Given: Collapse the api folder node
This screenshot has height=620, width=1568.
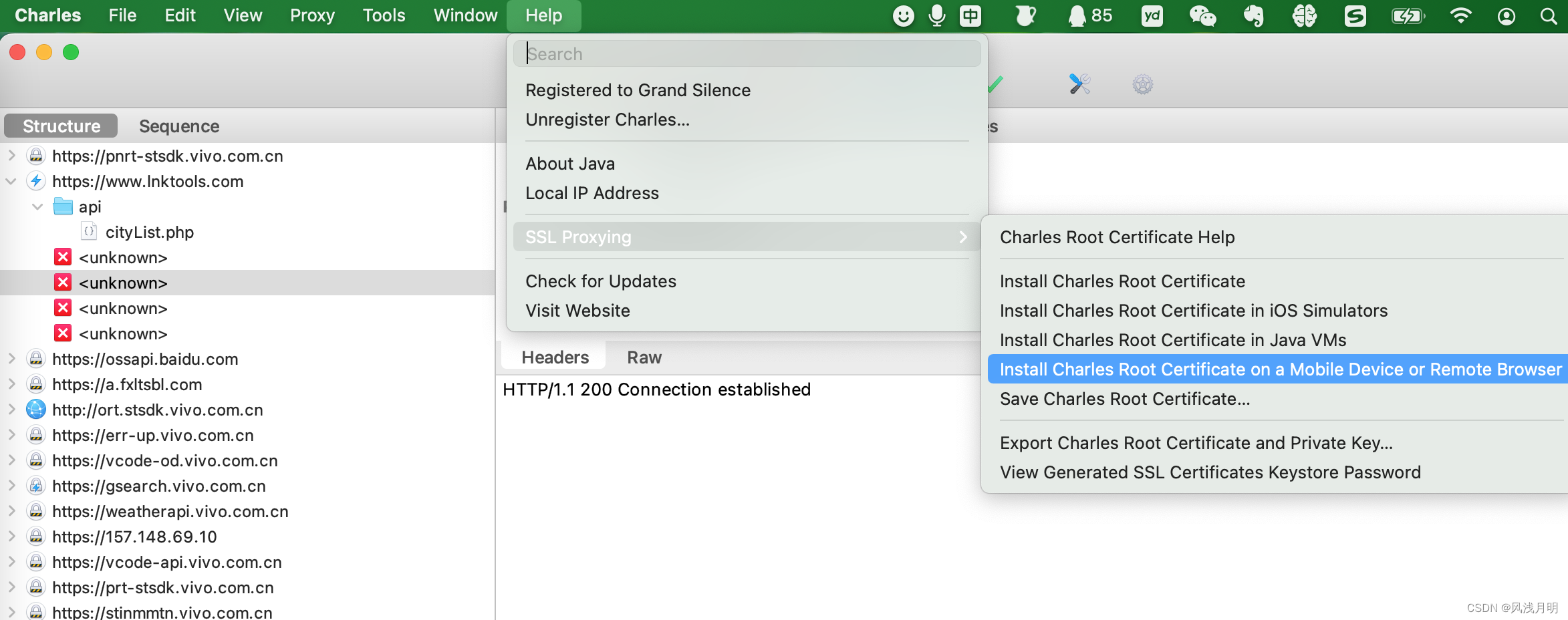Looking at the screenshot, I should (x=38, y=206).
